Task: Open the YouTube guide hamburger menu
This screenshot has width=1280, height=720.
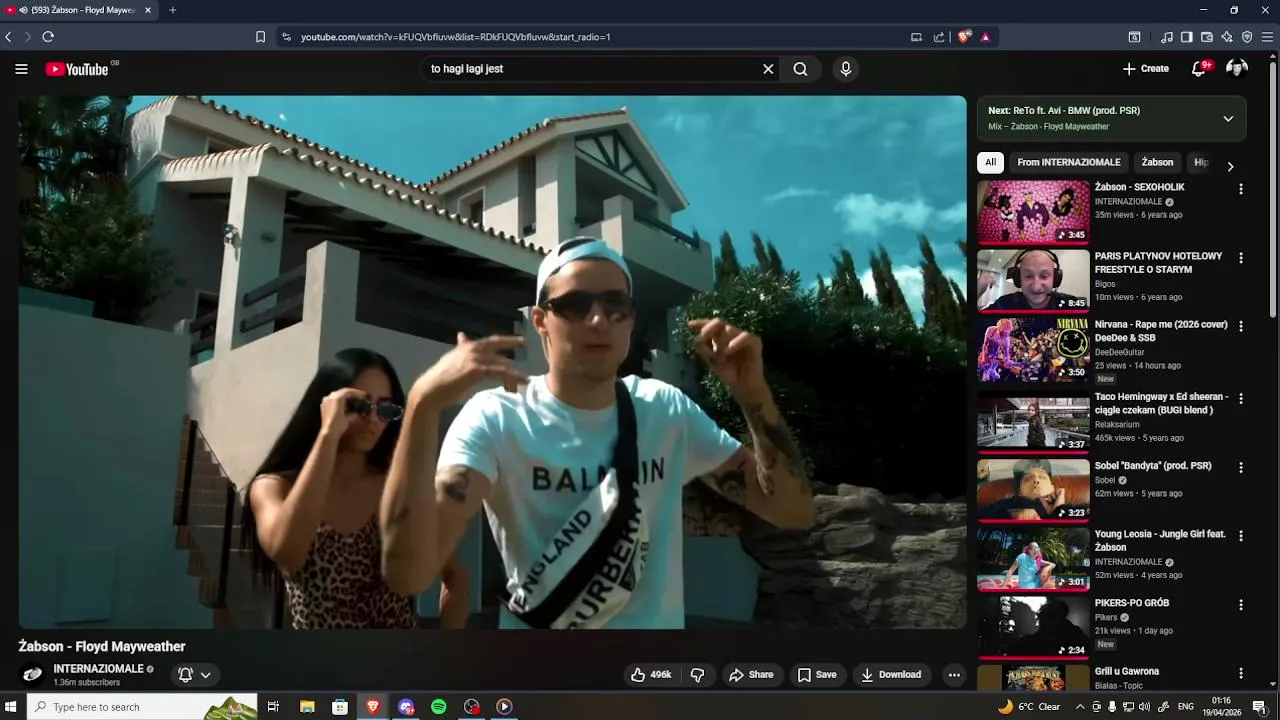Action: coord(21,69)
